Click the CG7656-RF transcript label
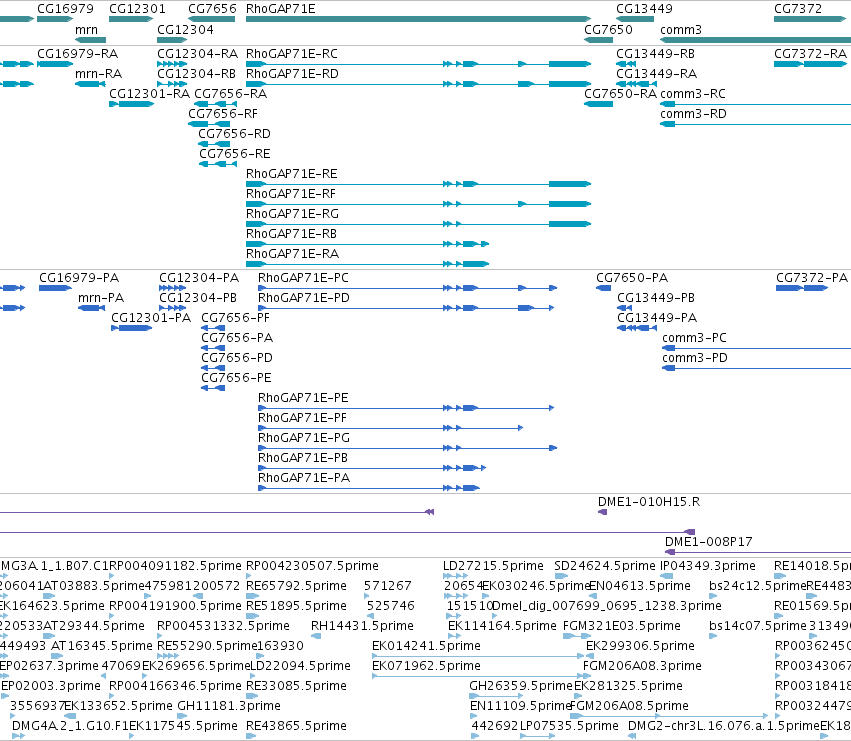Screen dimensions: 851x741 223,114
